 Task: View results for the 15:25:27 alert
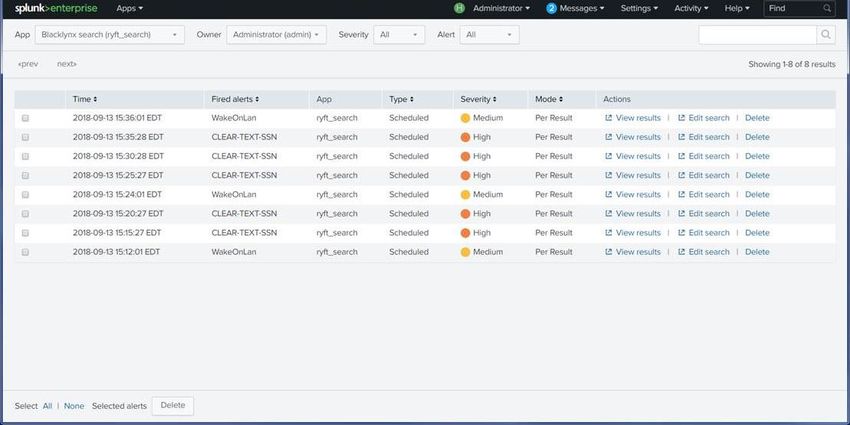633,176
